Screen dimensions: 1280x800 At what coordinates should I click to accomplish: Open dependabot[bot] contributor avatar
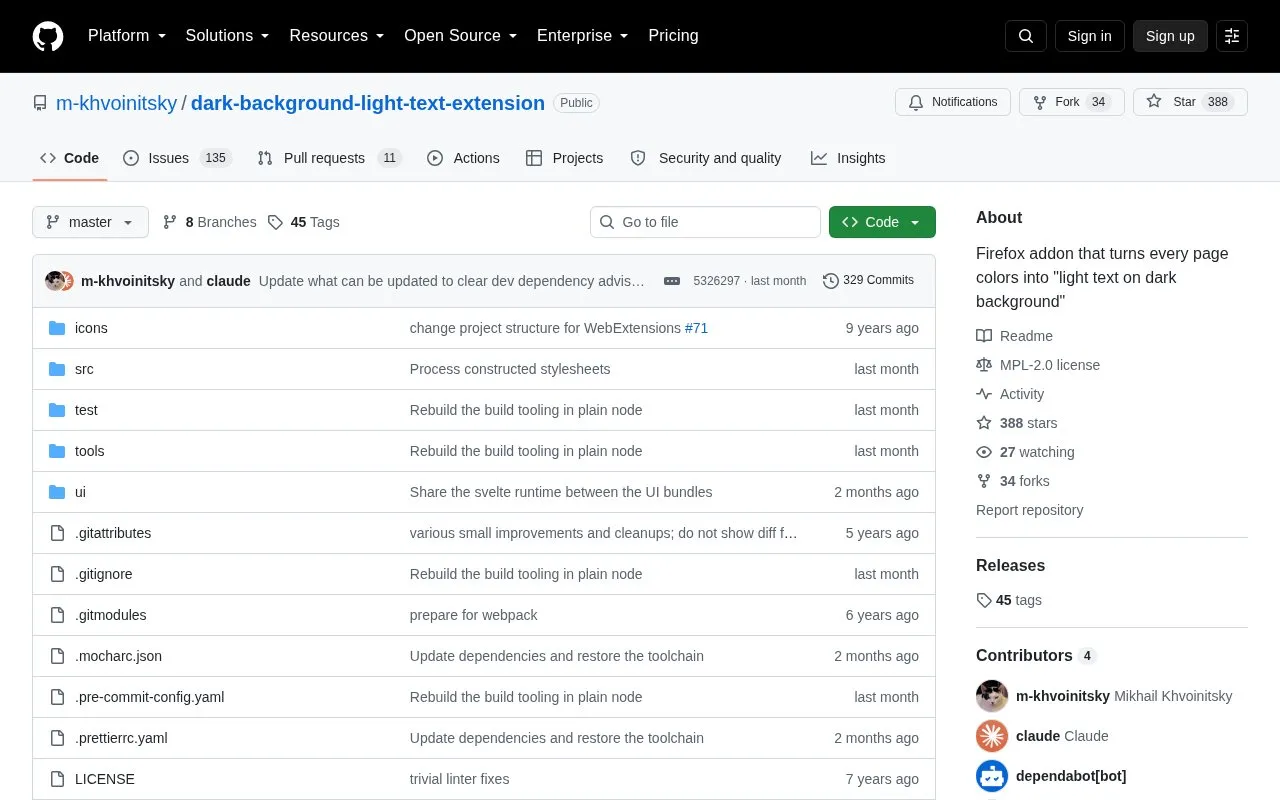click(992, 776)
